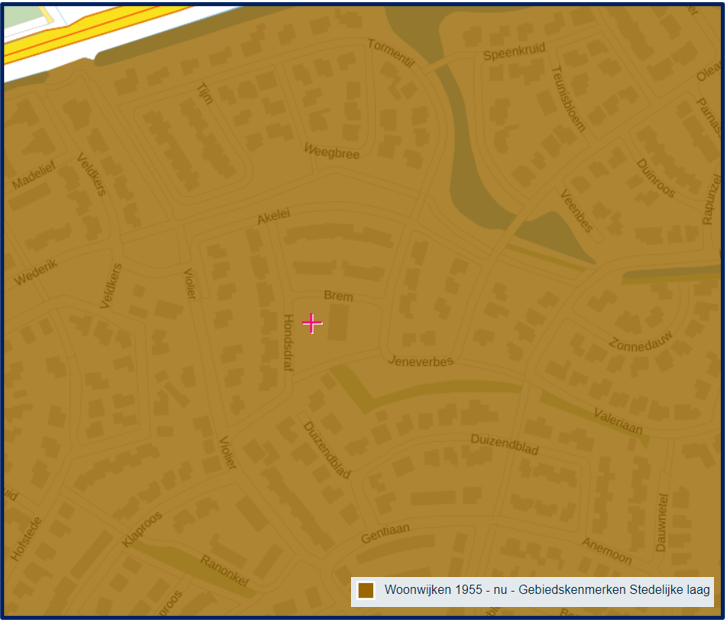Viewport: 727px width, 622px height.
Task: Click the pink crosshair marker on the map
Action: coord(312,323)
